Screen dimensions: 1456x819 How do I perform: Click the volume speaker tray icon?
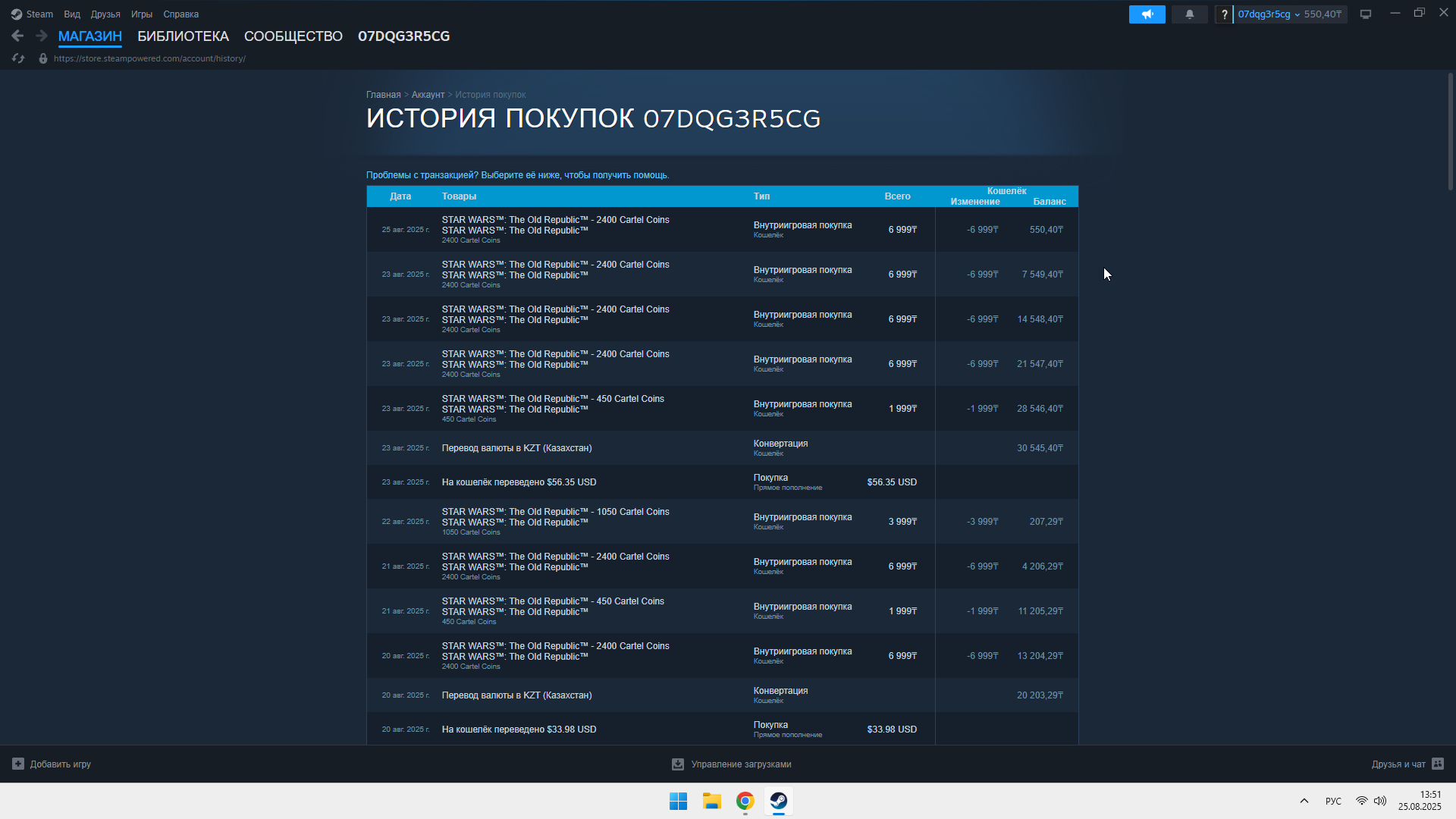coord(1380,801)
